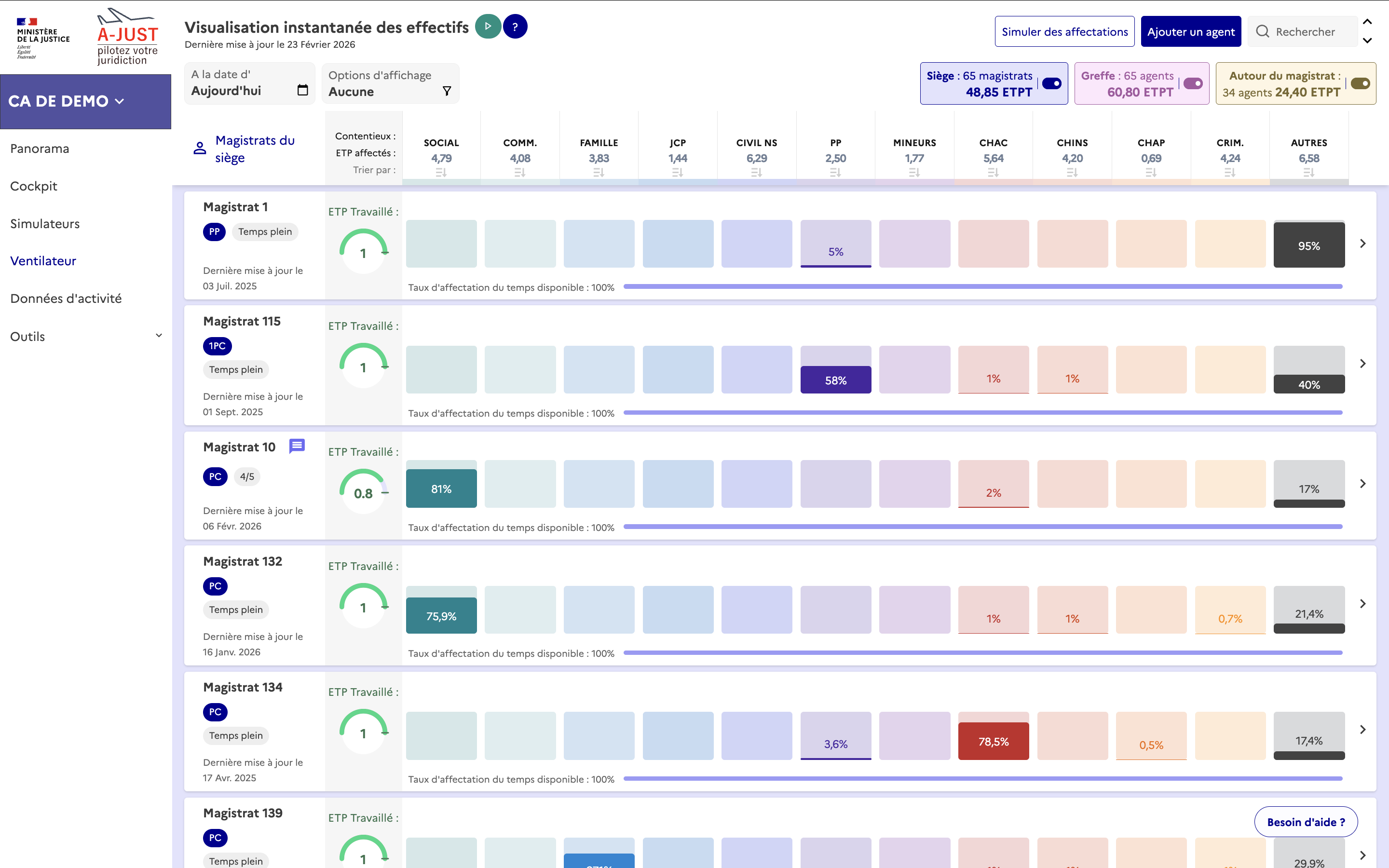Screen dimensions: 1389x868
Task: Sort by AUTRES column sort icon
Action: click(1308, 172)
